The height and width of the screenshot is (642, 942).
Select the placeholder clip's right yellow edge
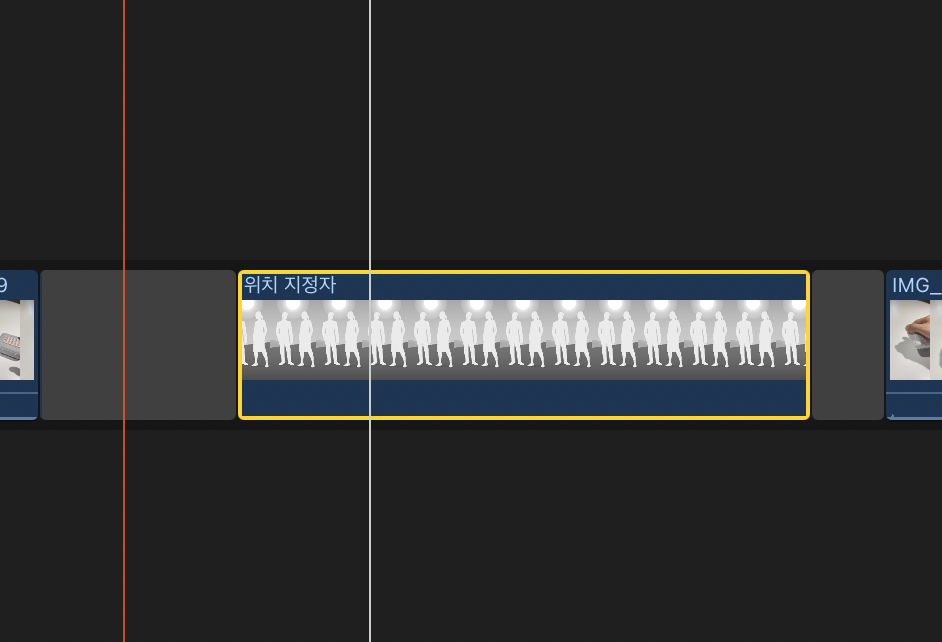pos(808,345)
